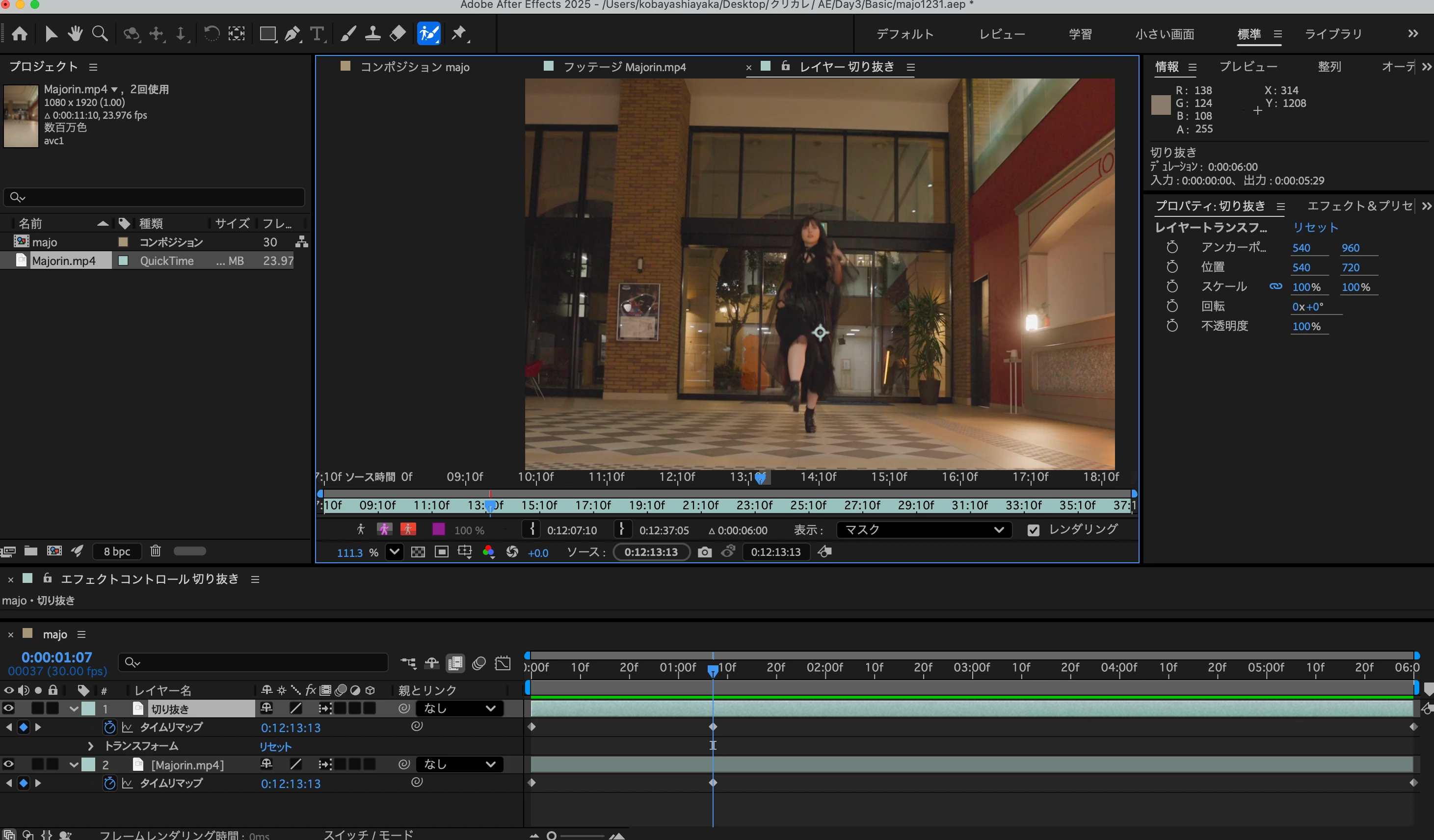Viewport: 1434px width, 840px height.
Task: Expand the トランスフォーム property group
Action: 90,745
